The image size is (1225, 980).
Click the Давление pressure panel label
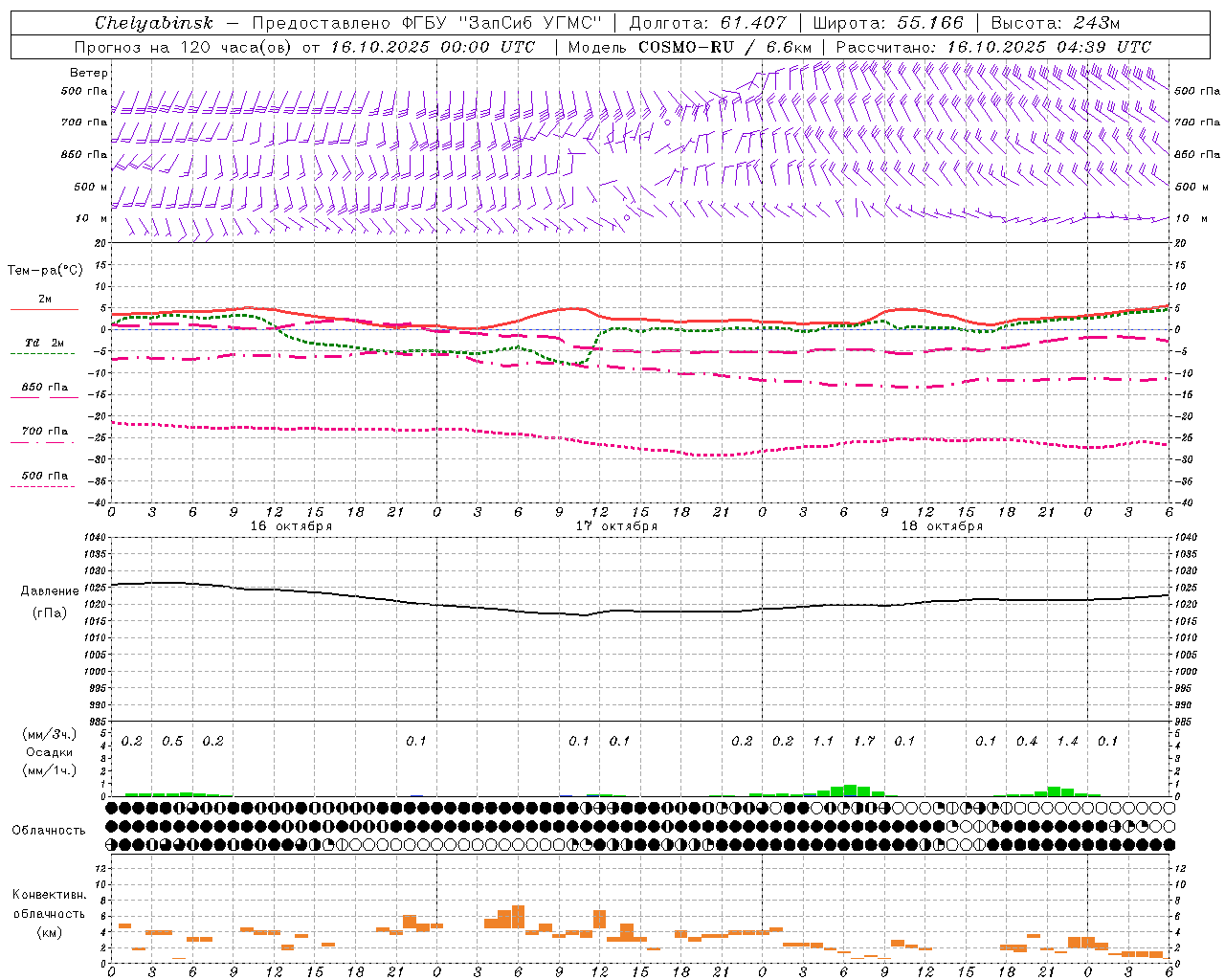coord(50,591)
